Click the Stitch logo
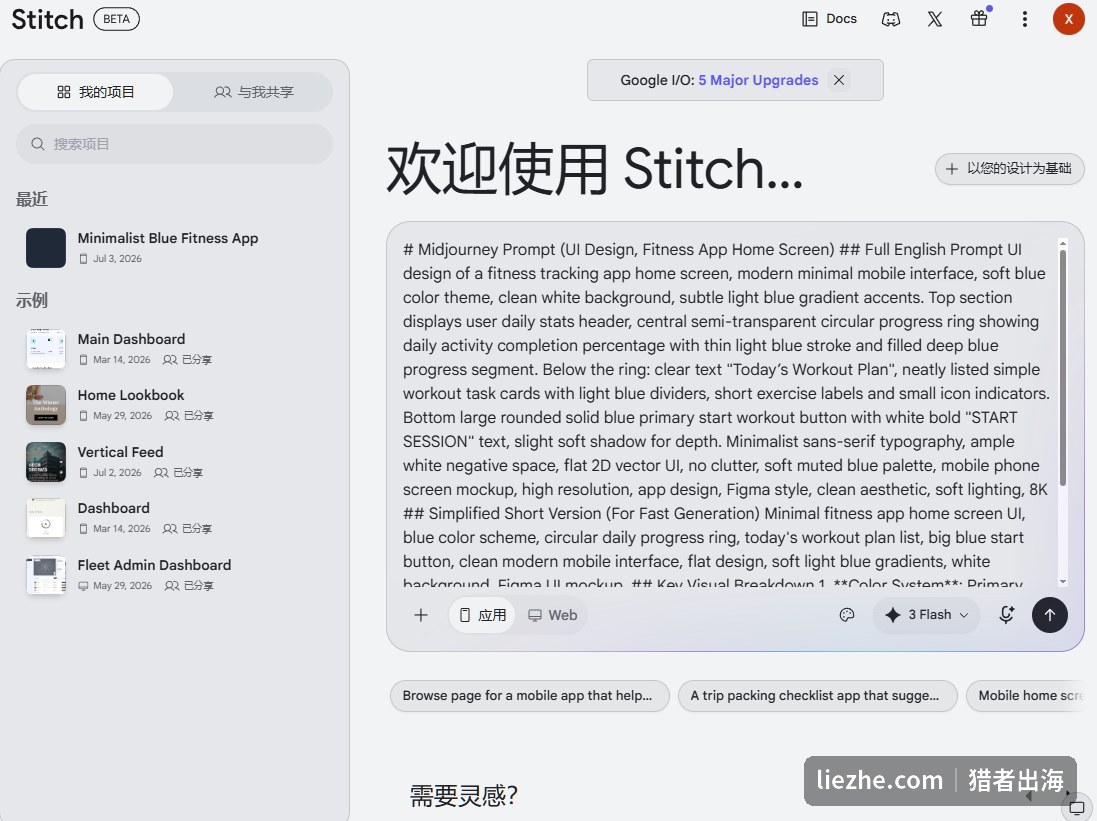 point(47,19)
